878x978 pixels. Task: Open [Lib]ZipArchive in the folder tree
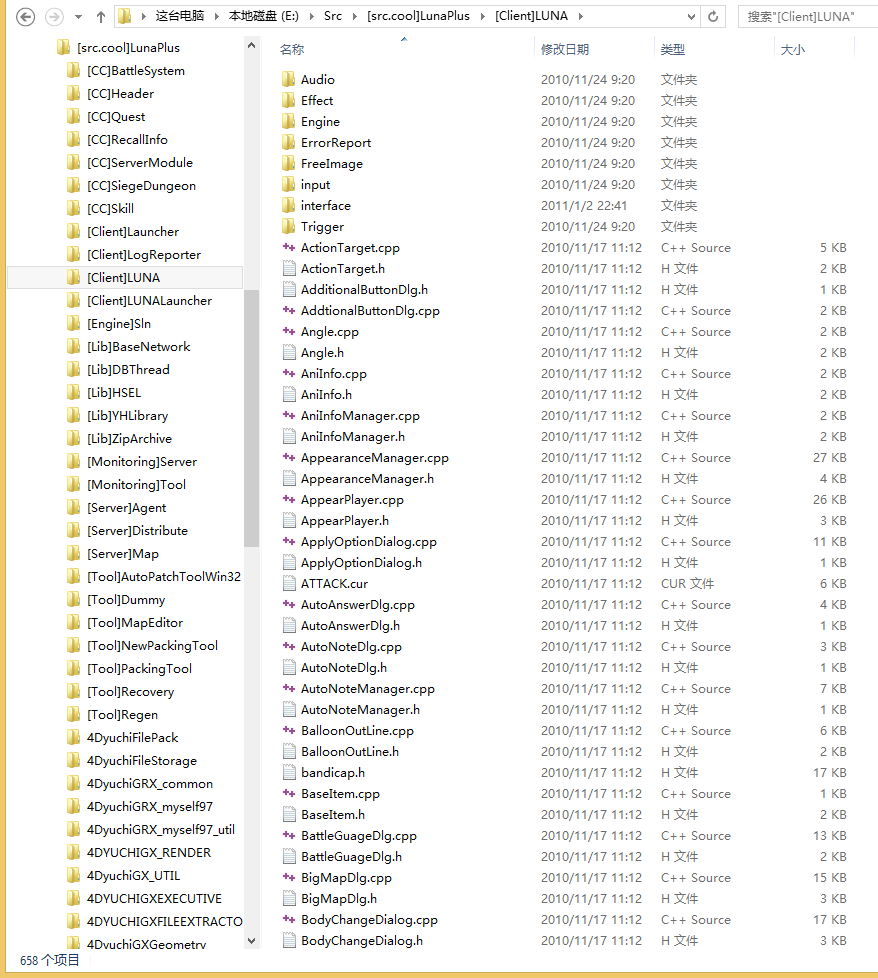point(129,438)
